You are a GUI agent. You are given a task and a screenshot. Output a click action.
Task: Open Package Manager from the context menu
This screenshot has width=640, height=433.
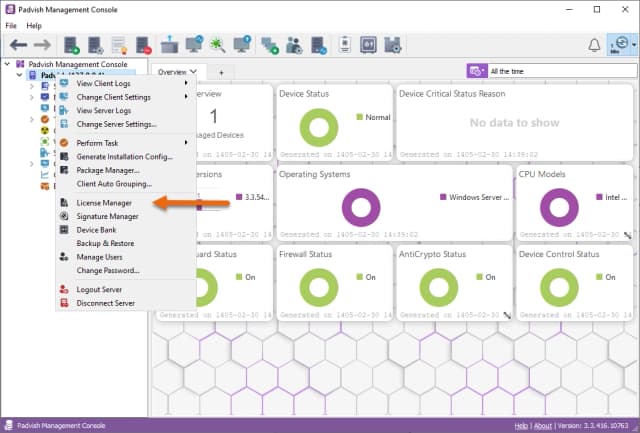[126, 170]
